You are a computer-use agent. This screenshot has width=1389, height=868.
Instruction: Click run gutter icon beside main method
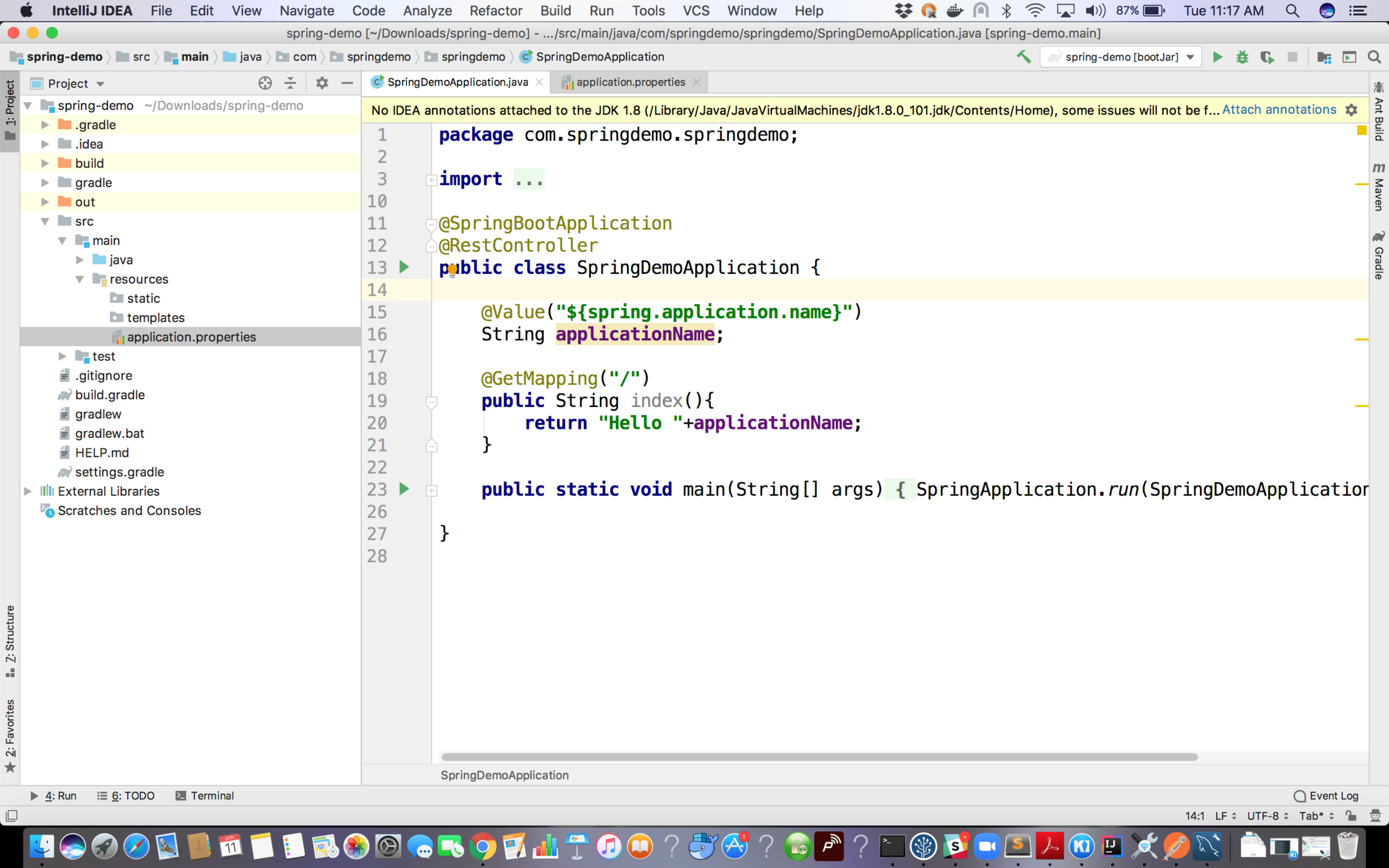pyautogui.click(x=404, y=489)
